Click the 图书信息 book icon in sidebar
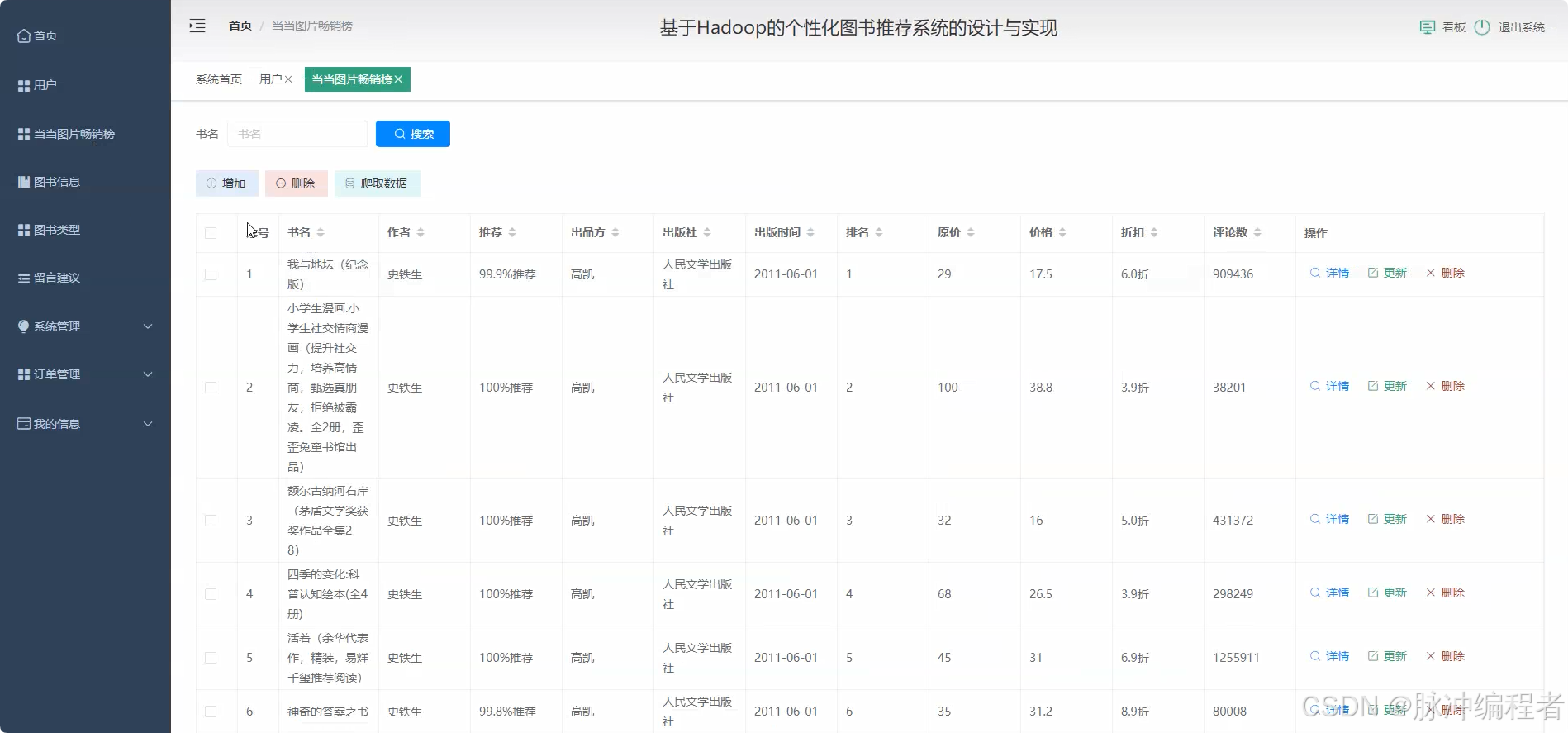The image size is (1568, 733). click(x=24, y=182)
